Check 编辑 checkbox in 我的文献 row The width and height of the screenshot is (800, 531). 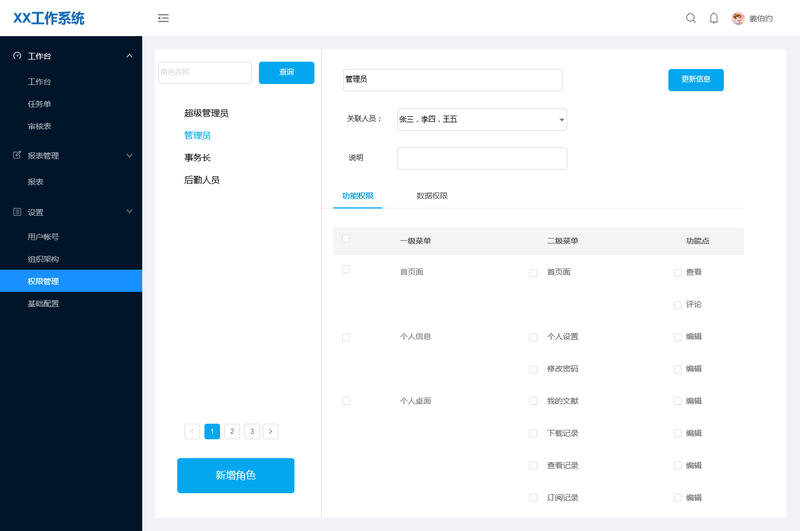(678, 401)
